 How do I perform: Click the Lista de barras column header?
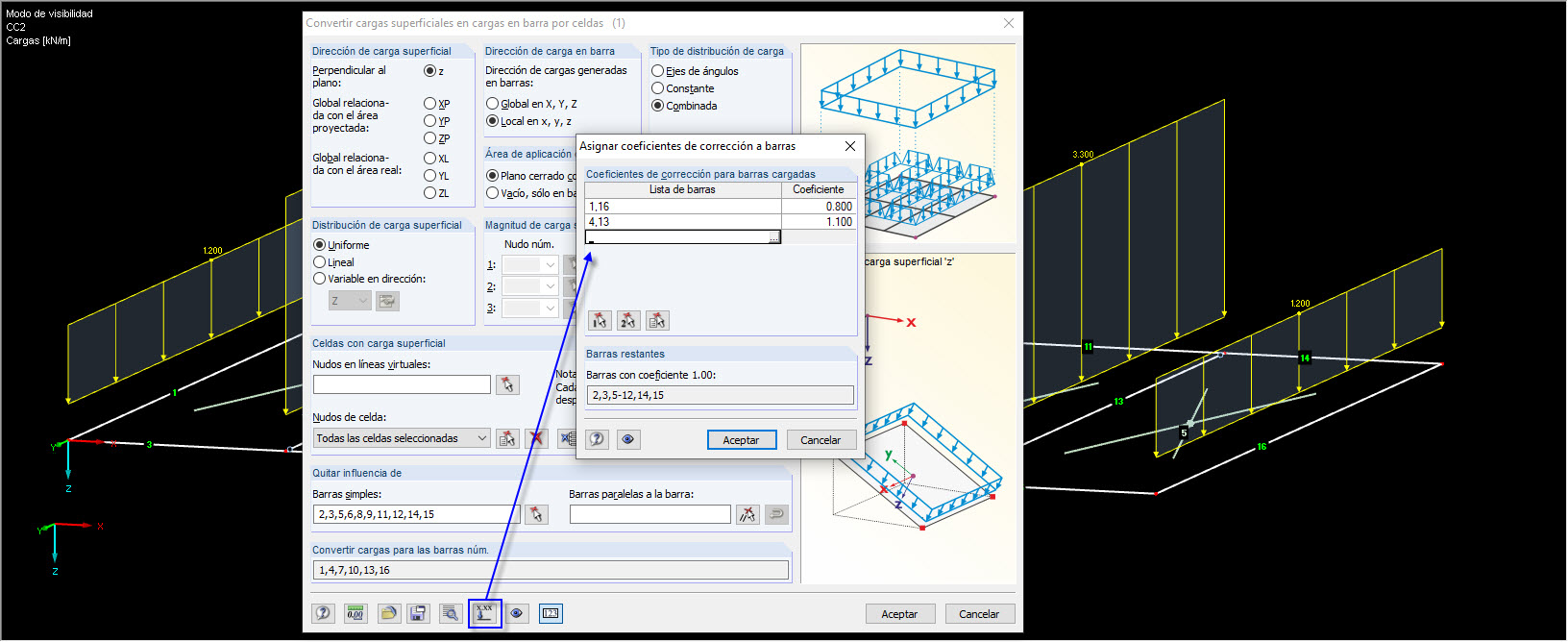[683, 190]
